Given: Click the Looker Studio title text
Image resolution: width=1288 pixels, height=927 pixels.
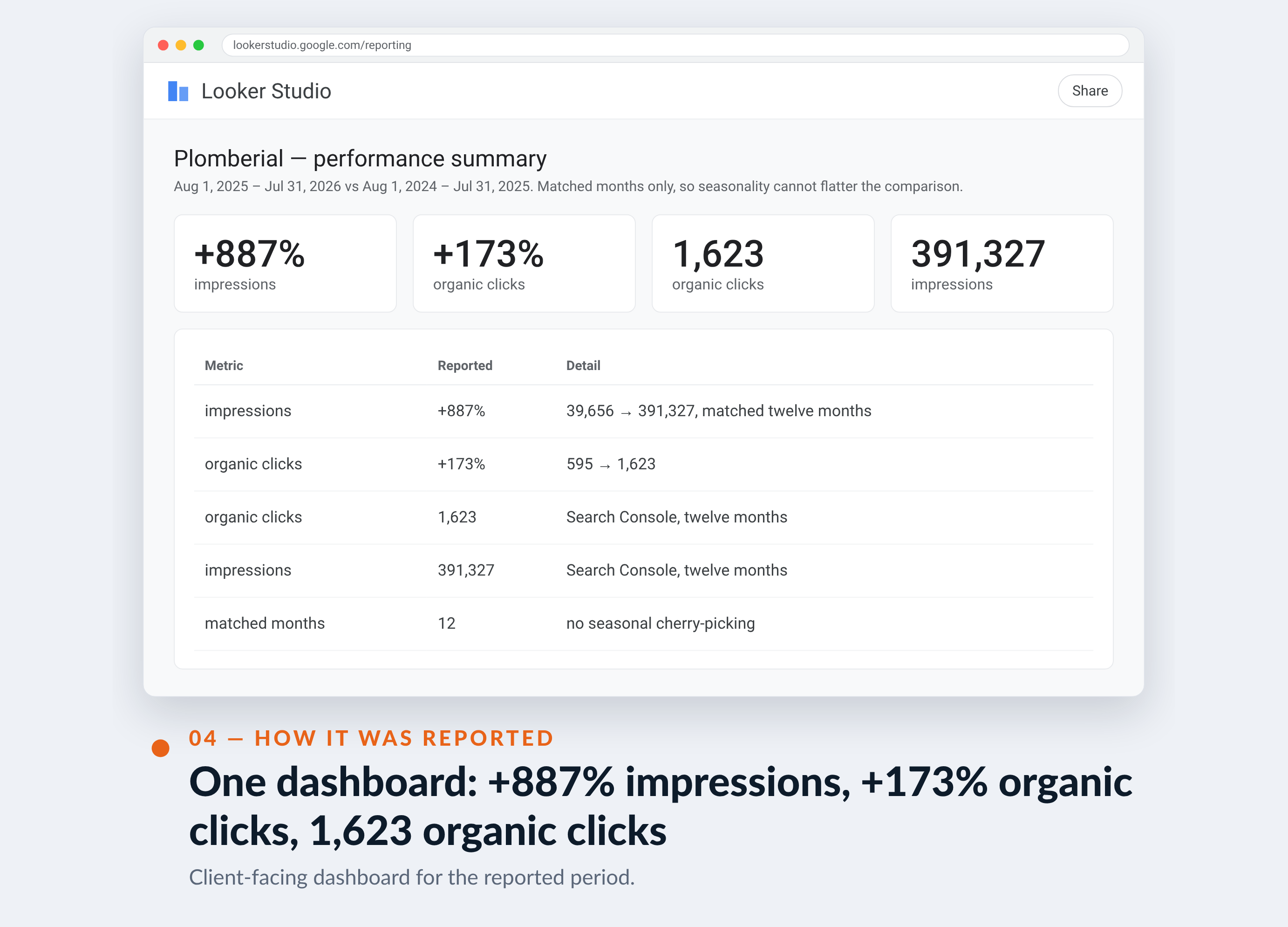Looking at the screenshot, I should 266,91.
